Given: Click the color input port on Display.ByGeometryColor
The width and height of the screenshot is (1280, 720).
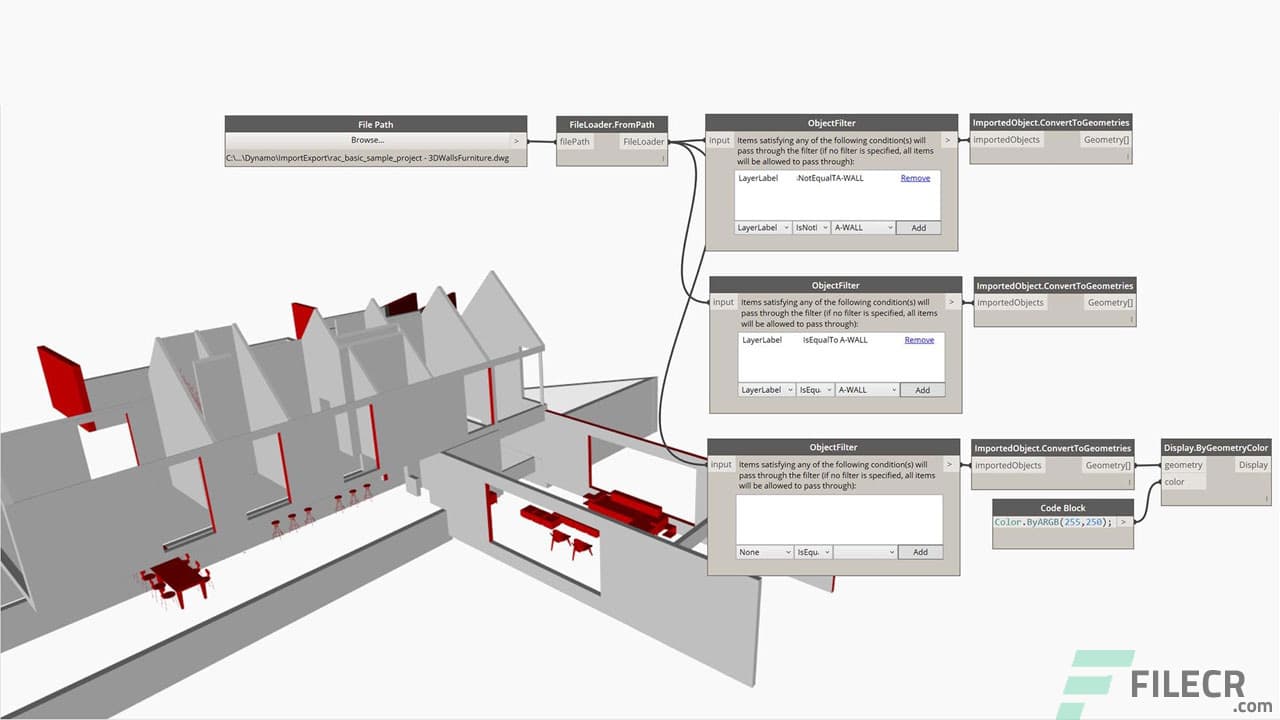Looking at the screenshot, I should [1175, 481].
